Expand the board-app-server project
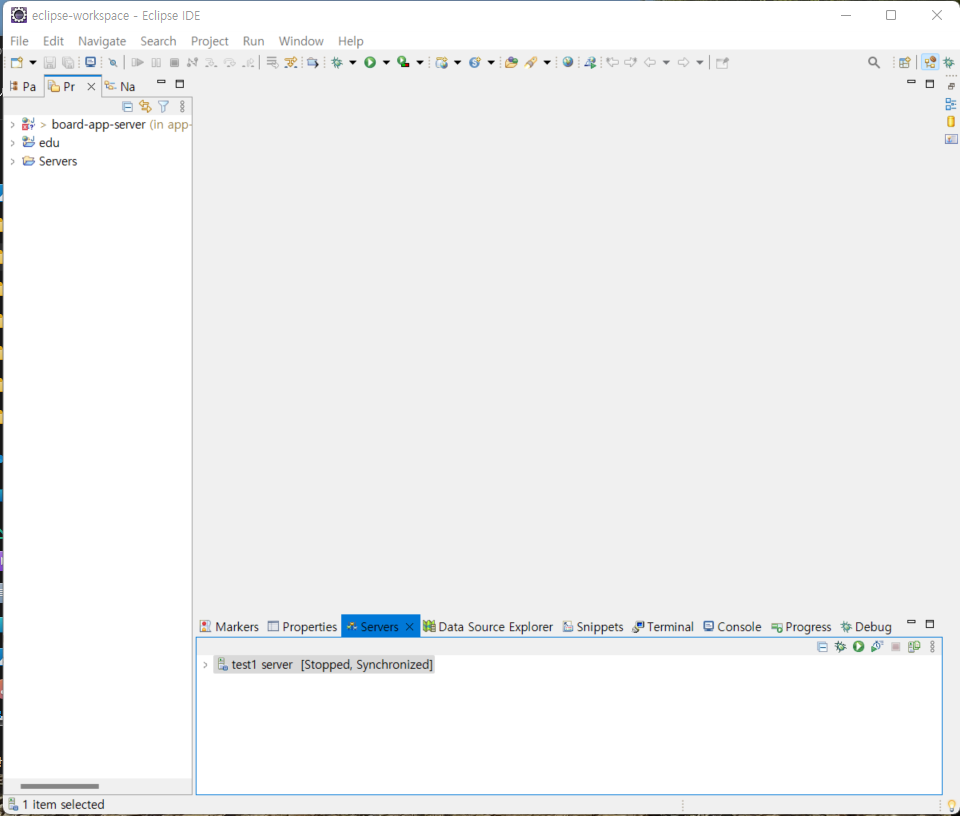Image resolution: width=960 pixels, height=816 pixels. (x=12, y=124)
